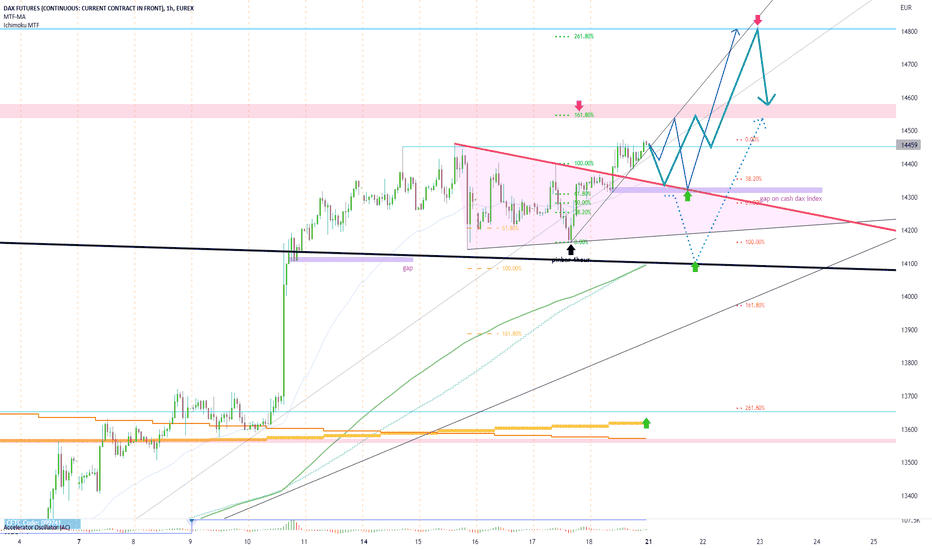Click the red 38.20% Fibonacci label
The width and height of the screenshot is (932, 550).
point(754,178)
